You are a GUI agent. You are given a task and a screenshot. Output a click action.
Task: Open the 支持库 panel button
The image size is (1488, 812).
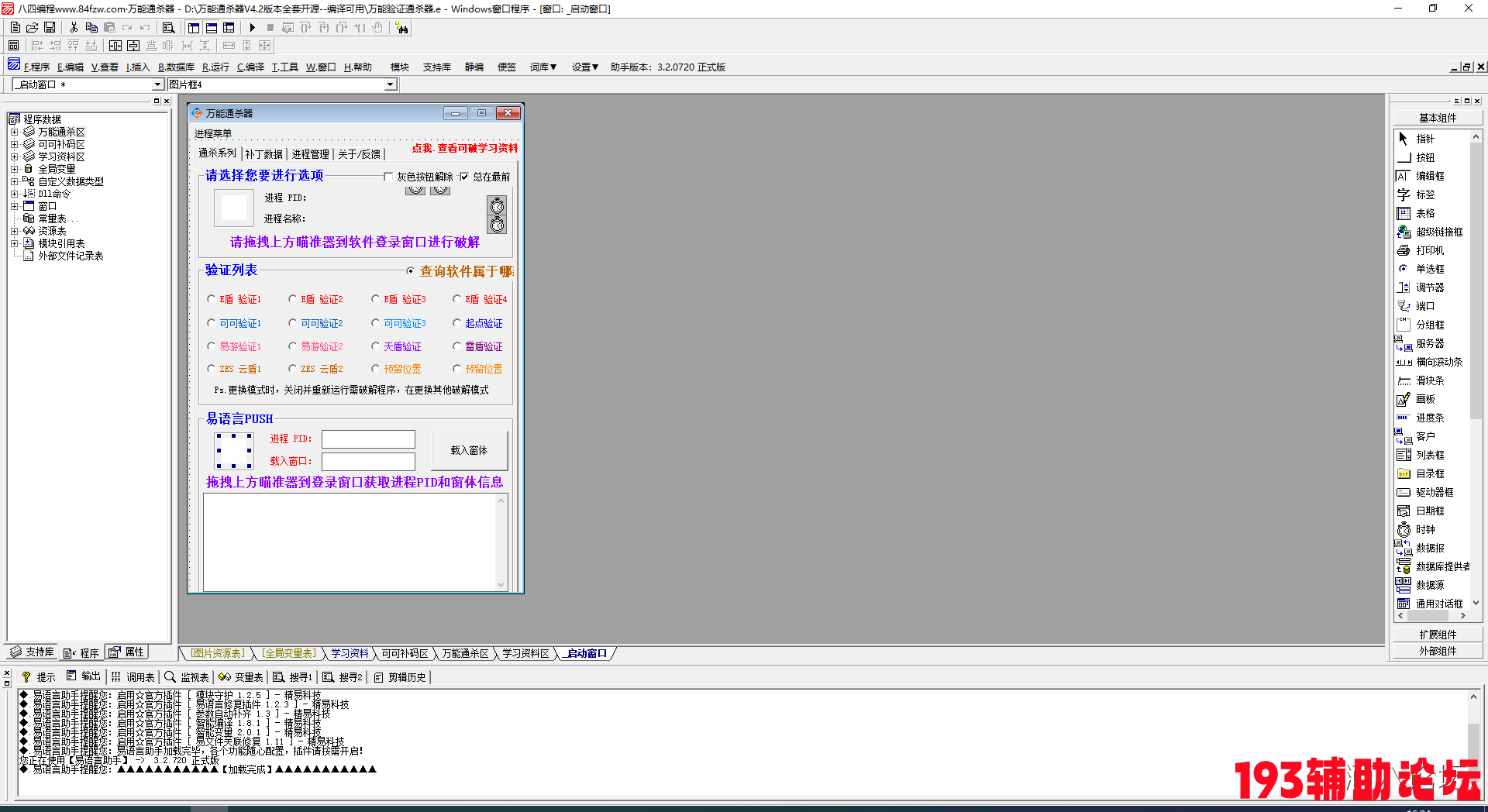[x=32, y=652]
